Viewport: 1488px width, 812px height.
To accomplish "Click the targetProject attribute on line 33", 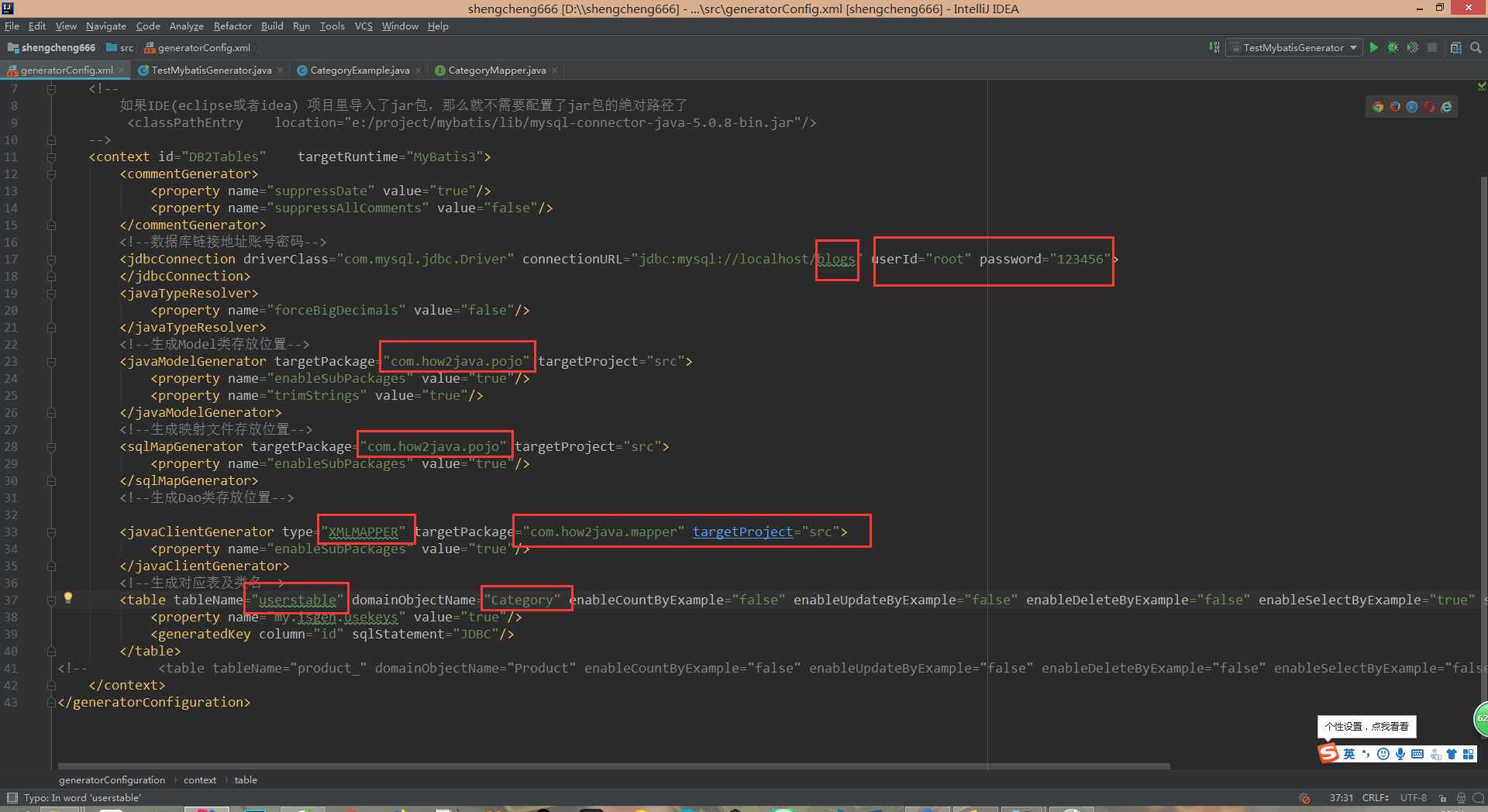I will click(742, 532).
